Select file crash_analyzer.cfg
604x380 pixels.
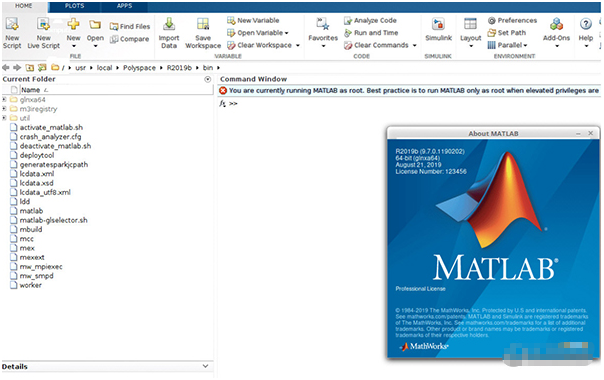50,137
